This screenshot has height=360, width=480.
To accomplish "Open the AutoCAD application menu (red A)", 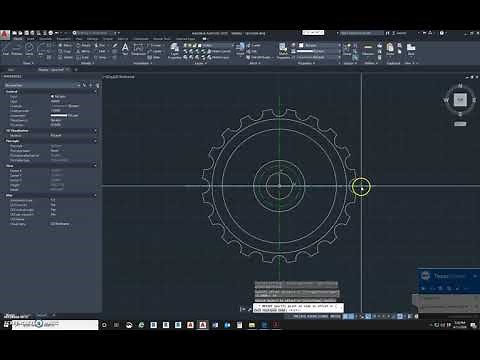I will [x=5, y=35].
